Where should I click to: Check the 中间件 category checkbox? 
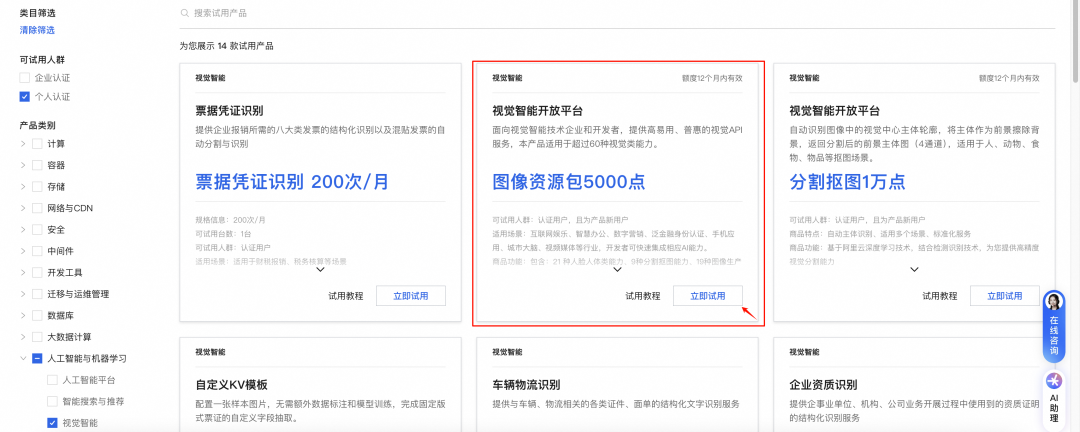(x=37, y=251)
